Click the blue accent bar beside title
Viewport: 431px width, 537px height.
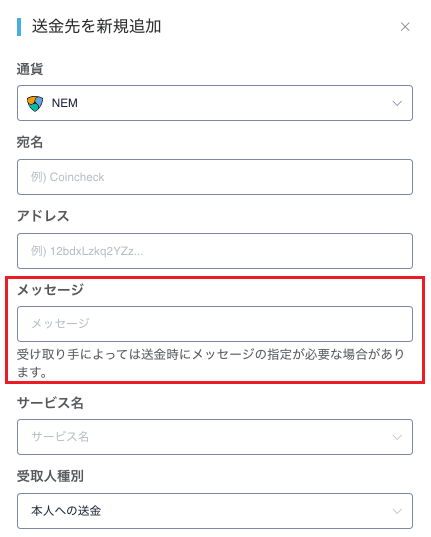[x=19, y=27]
